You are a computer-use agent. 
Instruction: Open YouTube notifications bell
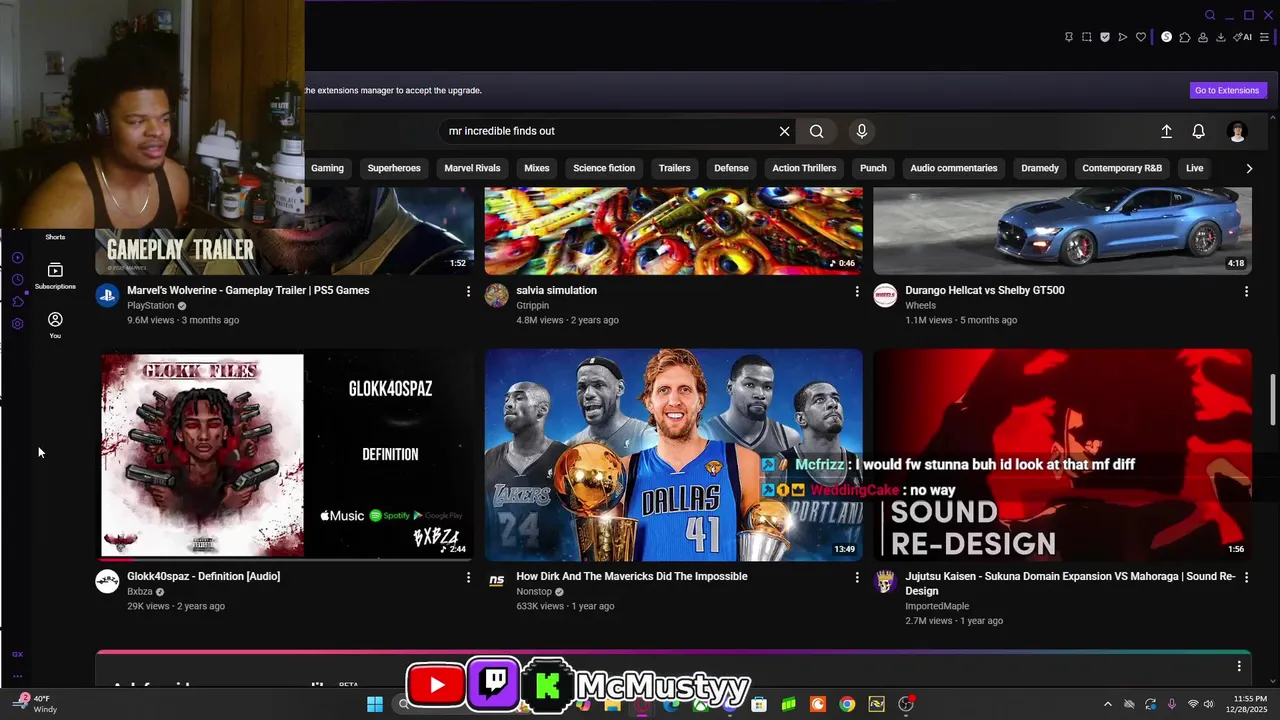(x=1198, y=131)
